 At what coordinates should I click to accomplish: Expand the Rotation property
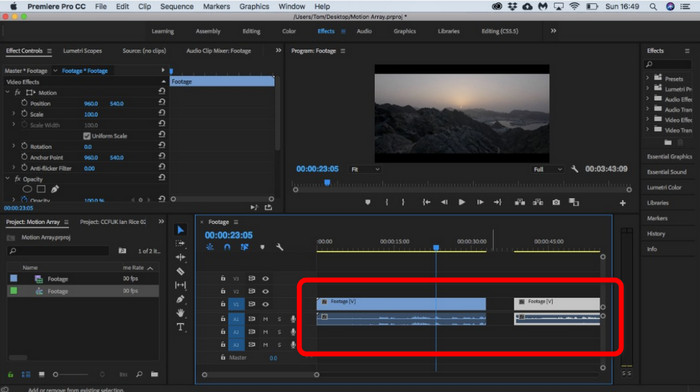coord(13,146)
